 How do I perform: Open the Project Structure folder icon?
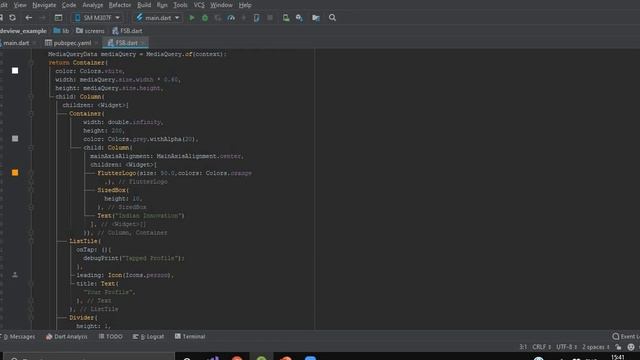pos(316,18)
